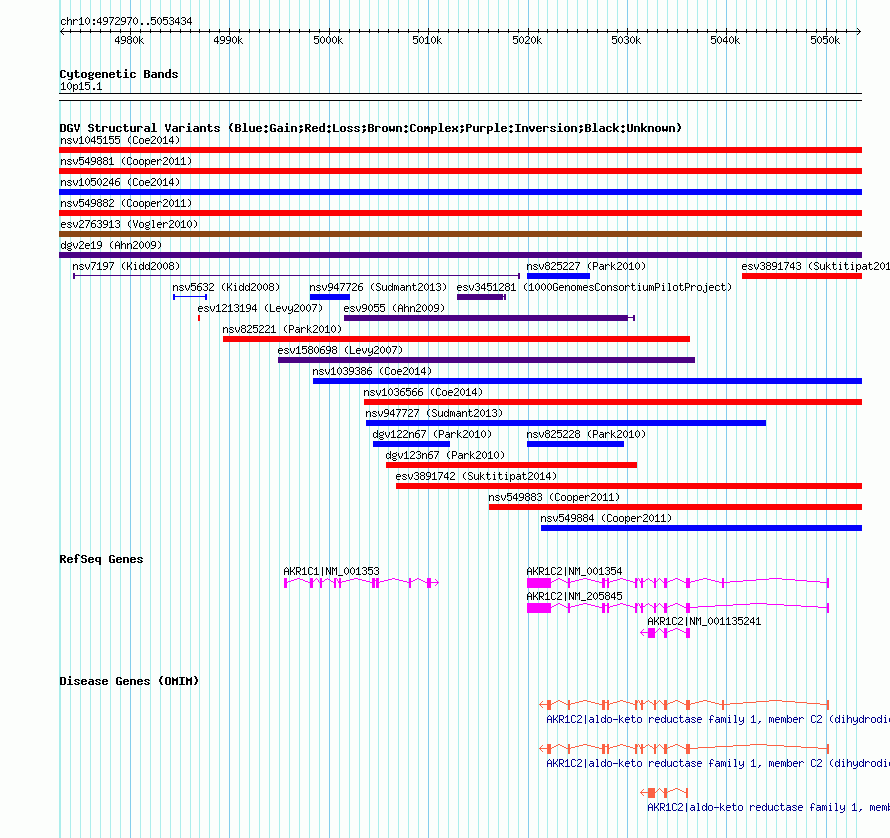Click the 5020k ruler position
The image size is (890, 838).
pos(527,40)
